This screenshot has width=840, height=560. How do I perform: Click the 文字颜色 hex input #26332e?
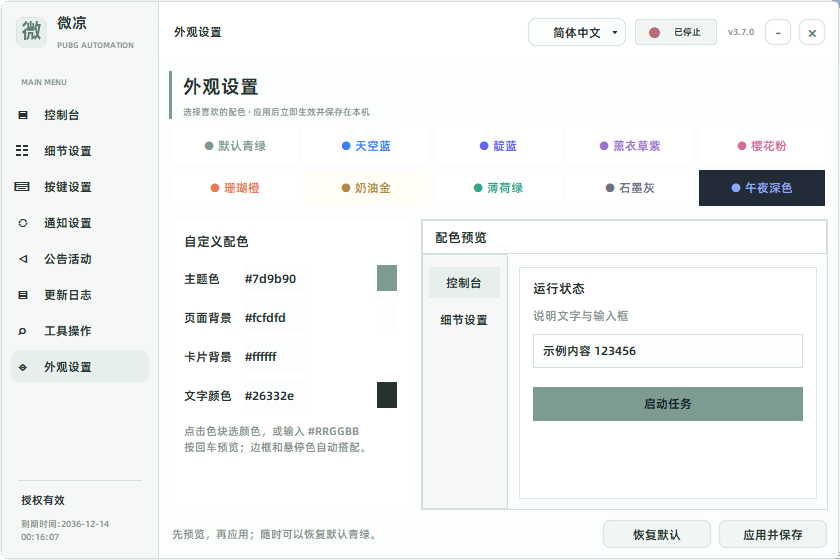[275, 396]
